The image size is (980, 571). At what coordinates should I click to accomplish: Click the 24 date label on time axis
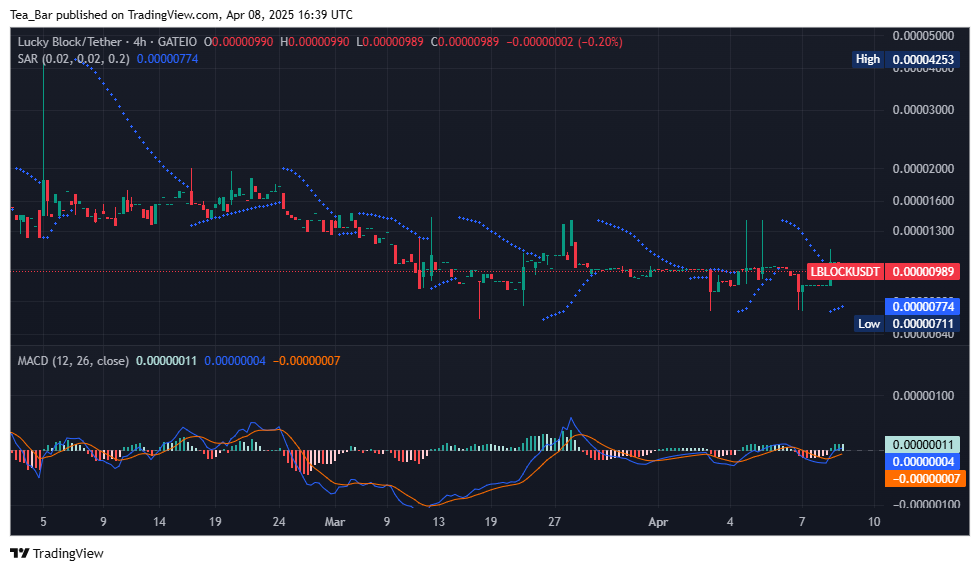point(279,522)
